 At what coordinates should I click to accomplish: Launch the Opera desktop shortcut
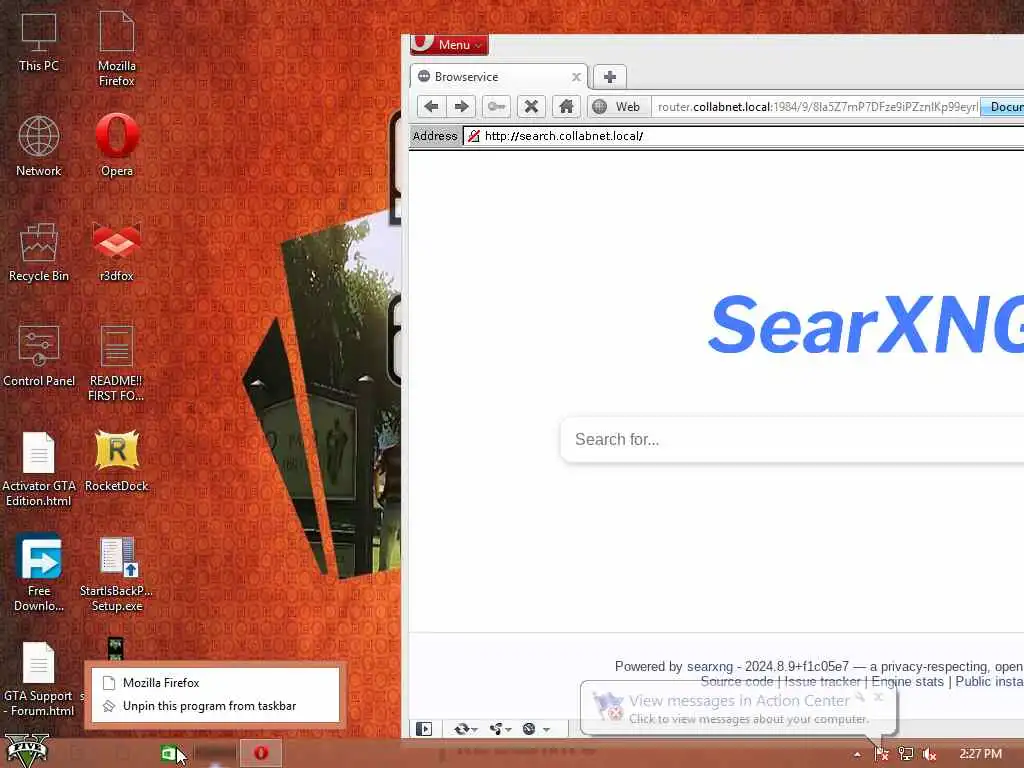click(x=117, y=146)
